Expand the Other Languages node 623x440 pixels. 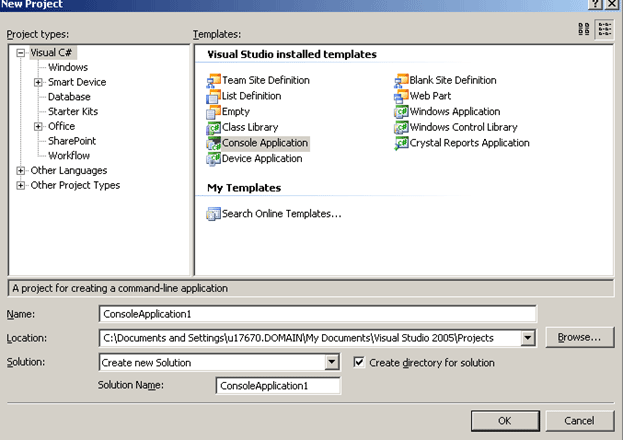[20, 171]
